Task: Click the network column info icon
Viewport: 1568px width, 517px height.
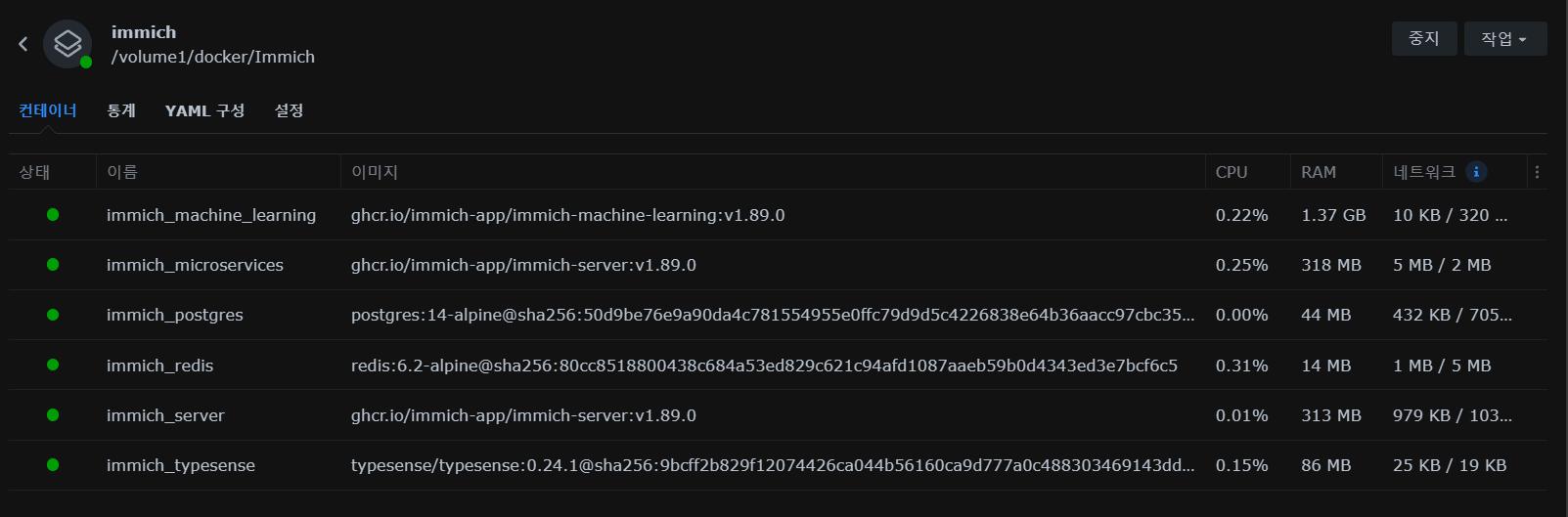Action: pyautogui.click(x=1476, y=172)
